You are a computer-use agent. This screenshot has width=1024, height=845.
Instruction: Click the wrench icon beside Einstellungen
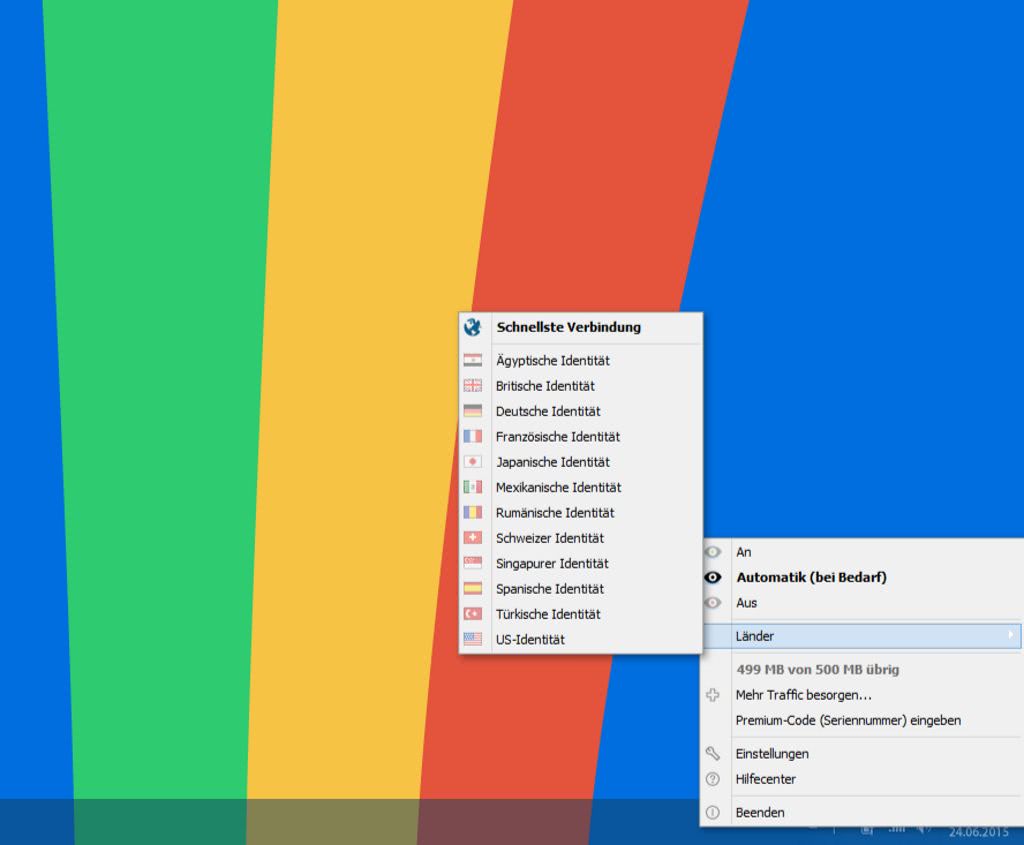(x=713, y=754)
